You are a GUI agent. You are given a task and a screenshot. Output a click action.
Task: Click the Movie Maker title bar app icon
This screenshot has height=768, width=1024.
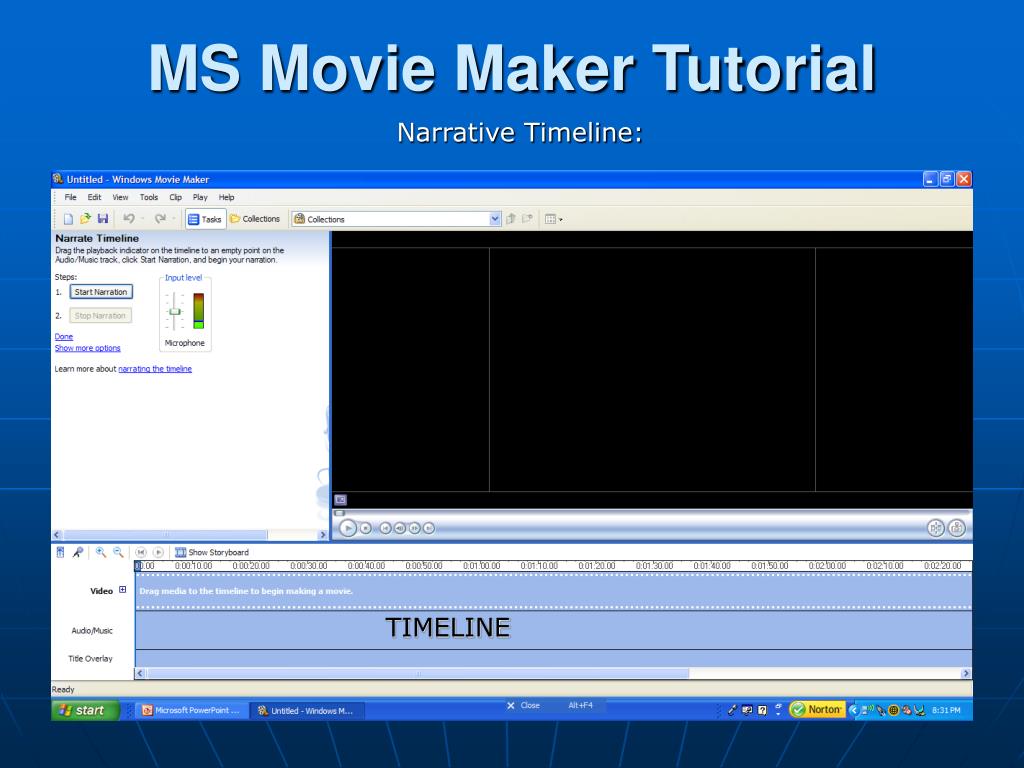[58, 178]
